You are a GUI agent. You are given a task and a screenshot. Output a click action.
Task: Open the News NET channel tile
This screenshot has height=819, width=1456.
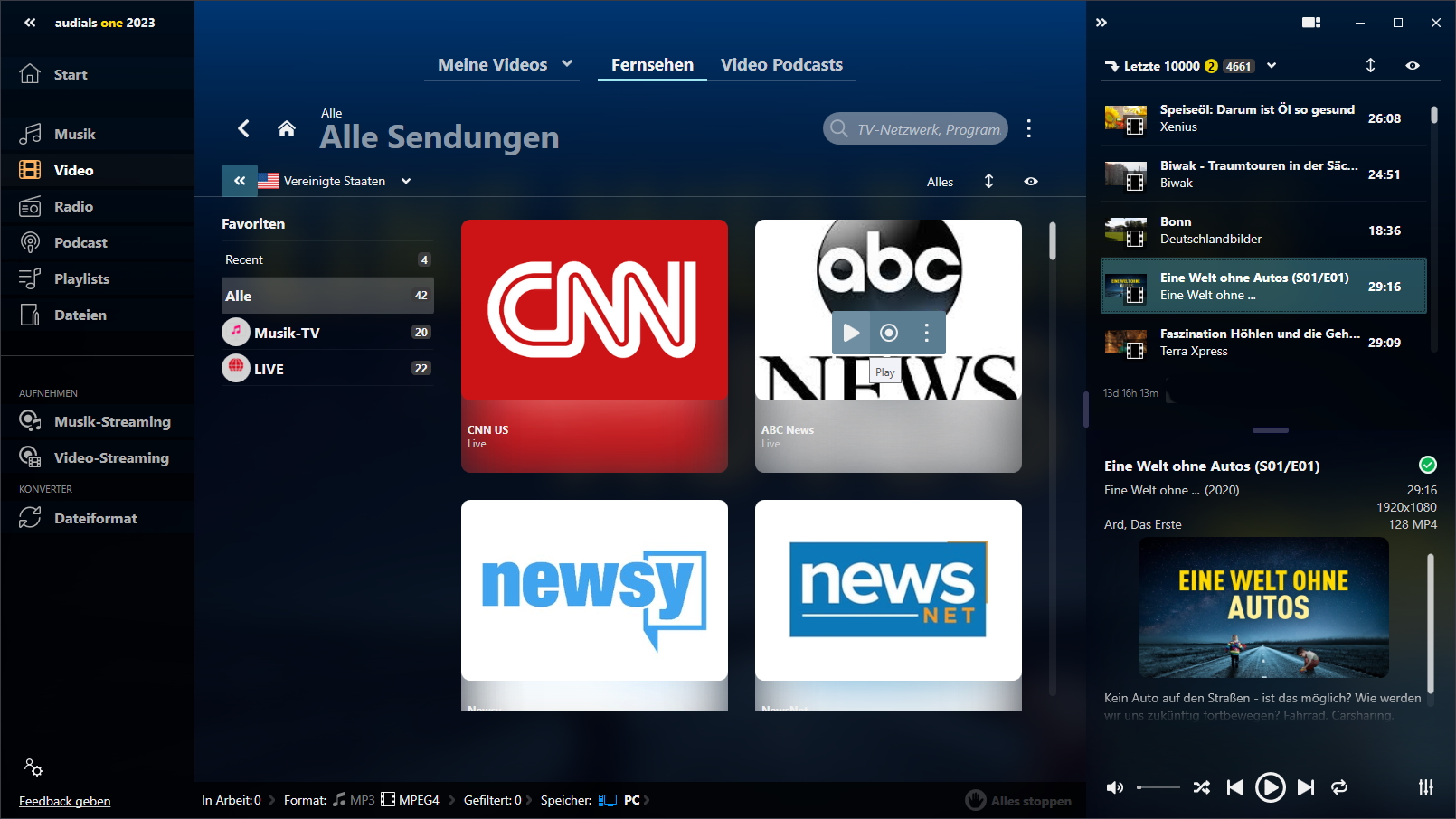point(888,604)
